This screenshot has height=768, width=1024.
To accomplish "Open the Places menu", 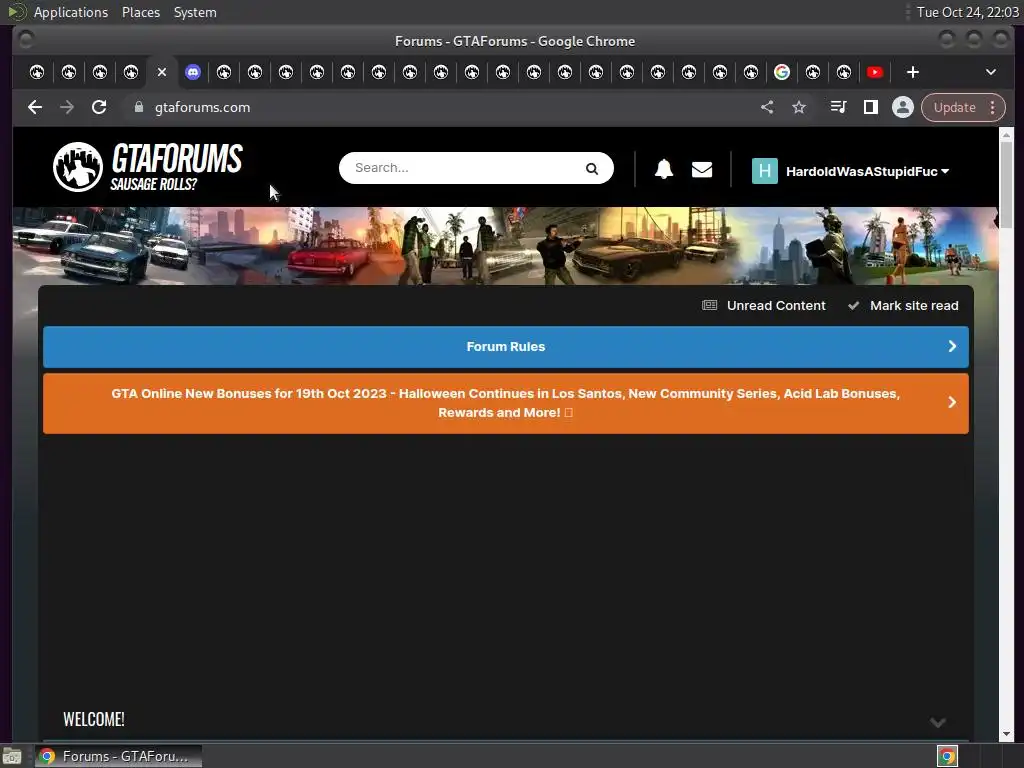I will point(141,12).
